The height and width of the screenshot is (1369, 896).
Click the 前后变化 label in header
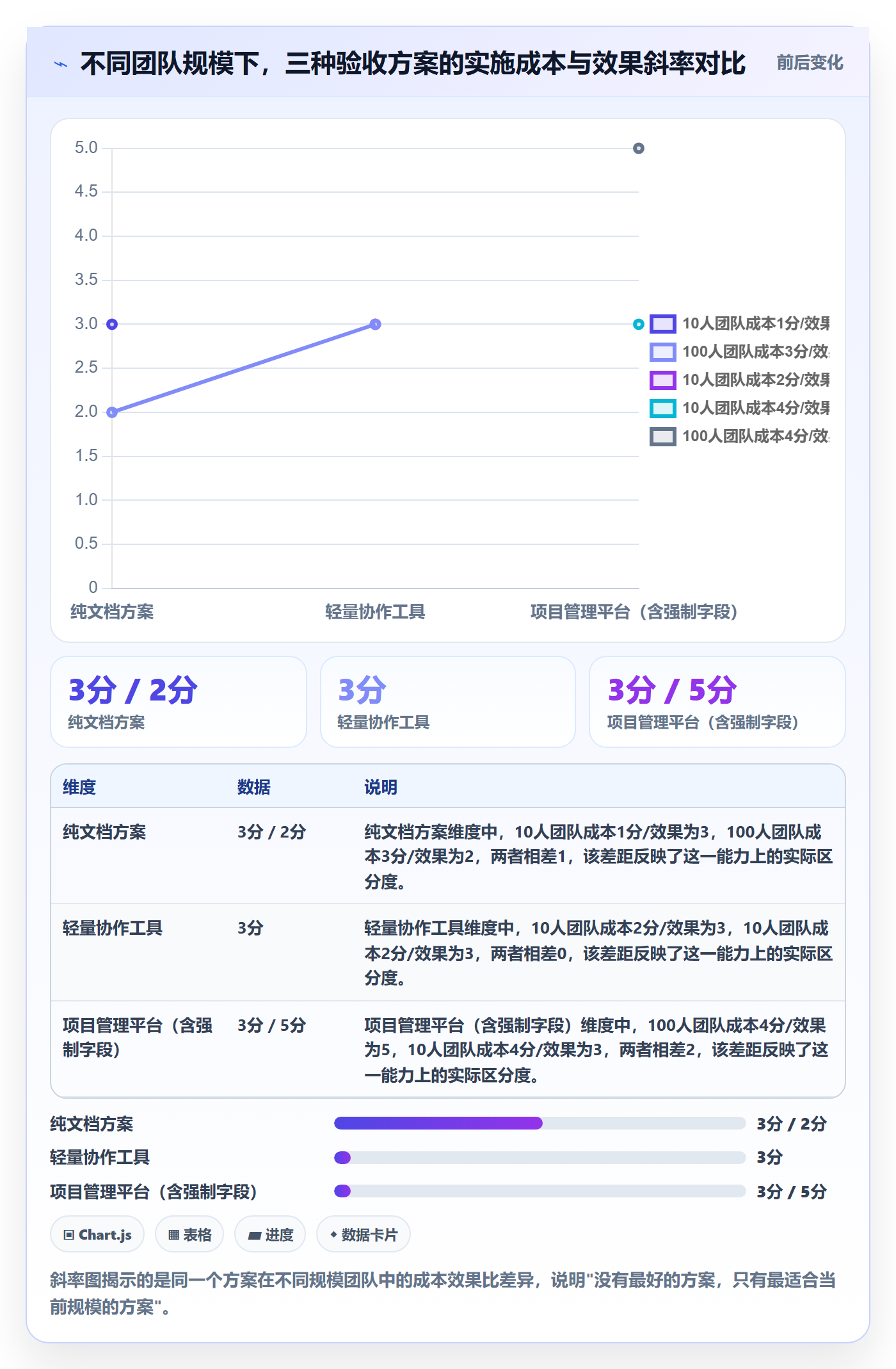tap(810, 63)
